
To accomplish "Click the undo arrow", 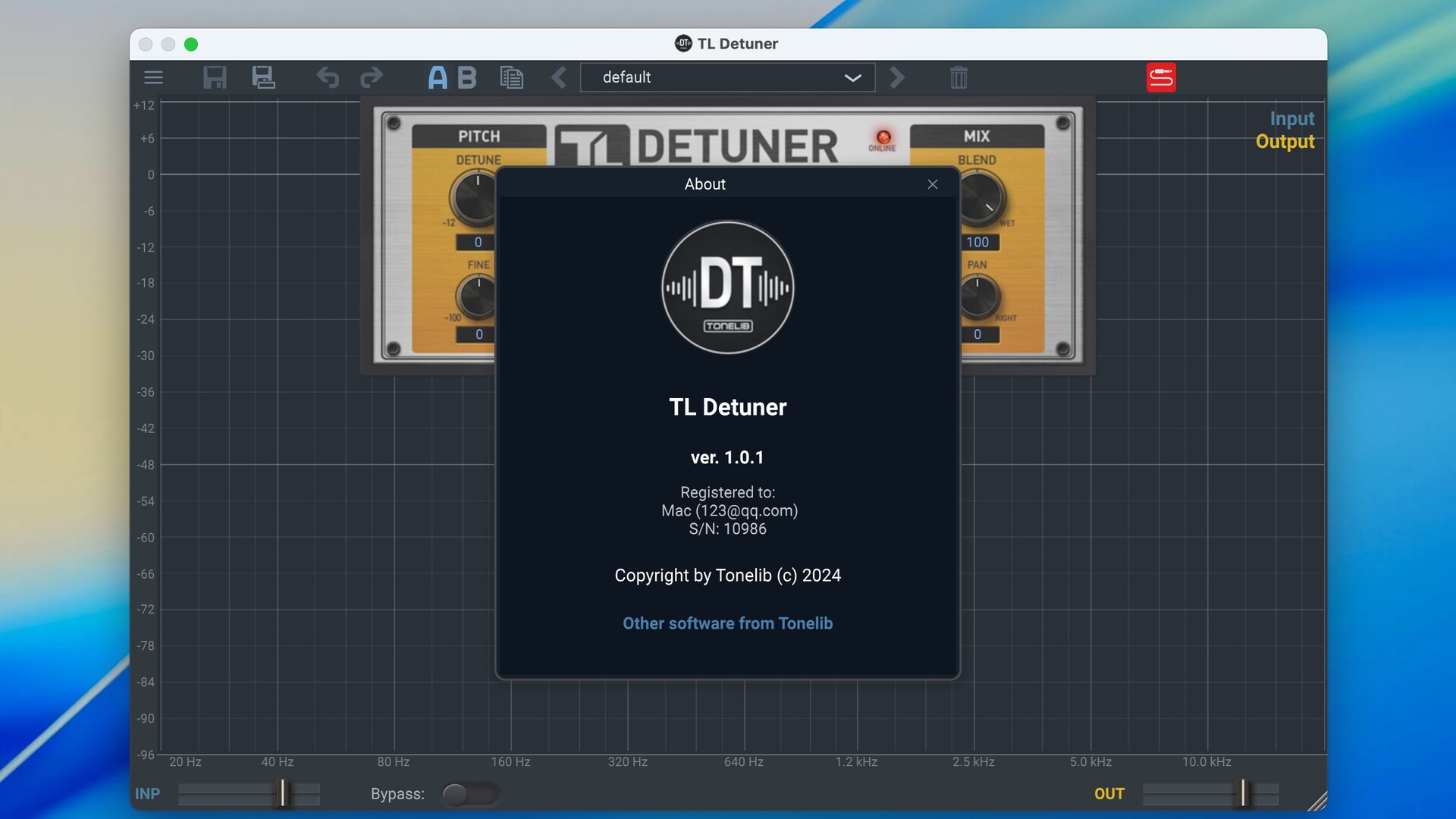I will point(328,77).
